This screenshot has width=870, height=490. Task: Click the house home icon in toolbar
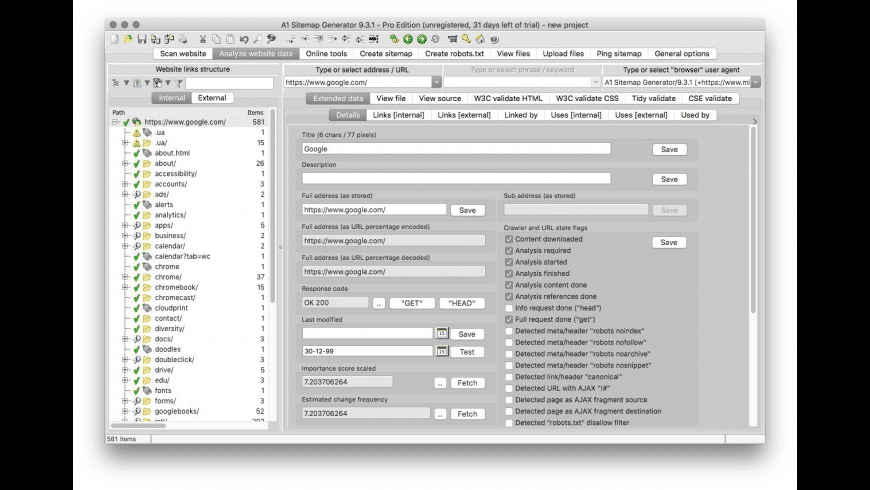point(480,39)
